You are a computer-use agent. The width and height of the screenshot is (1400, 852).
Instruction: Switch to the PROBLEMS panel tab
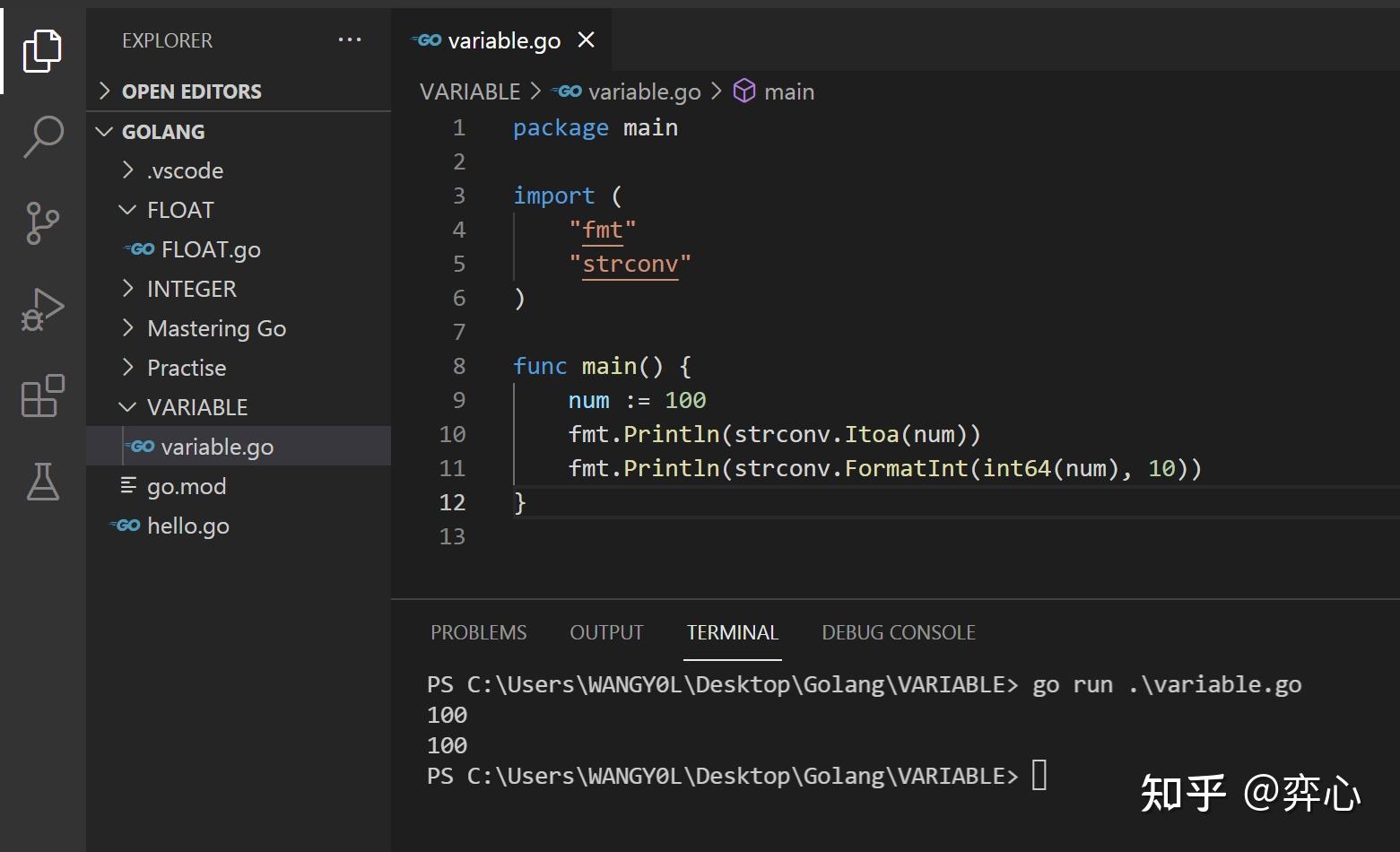click(x=478, y=632)
